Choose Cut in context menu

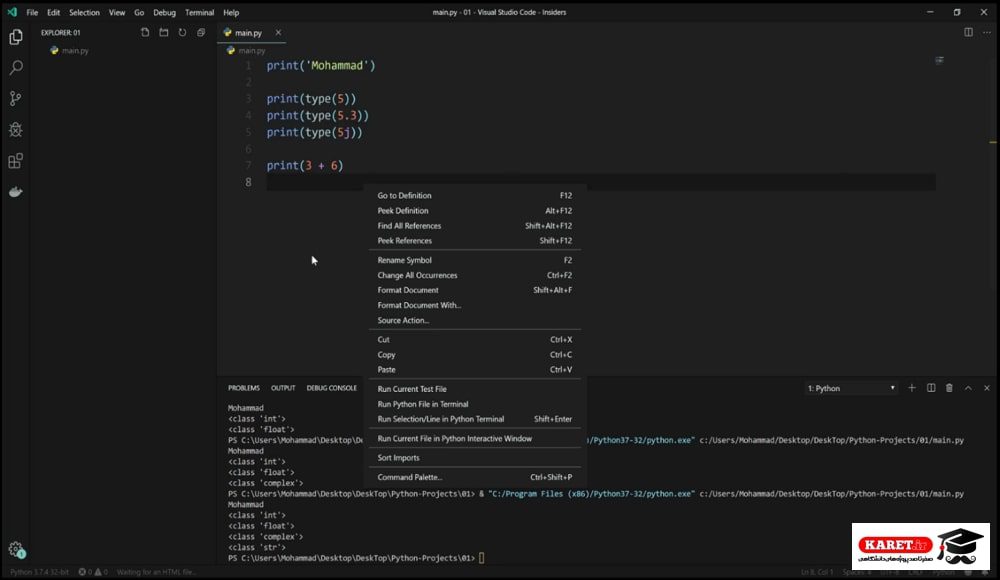tap(474, 339)
